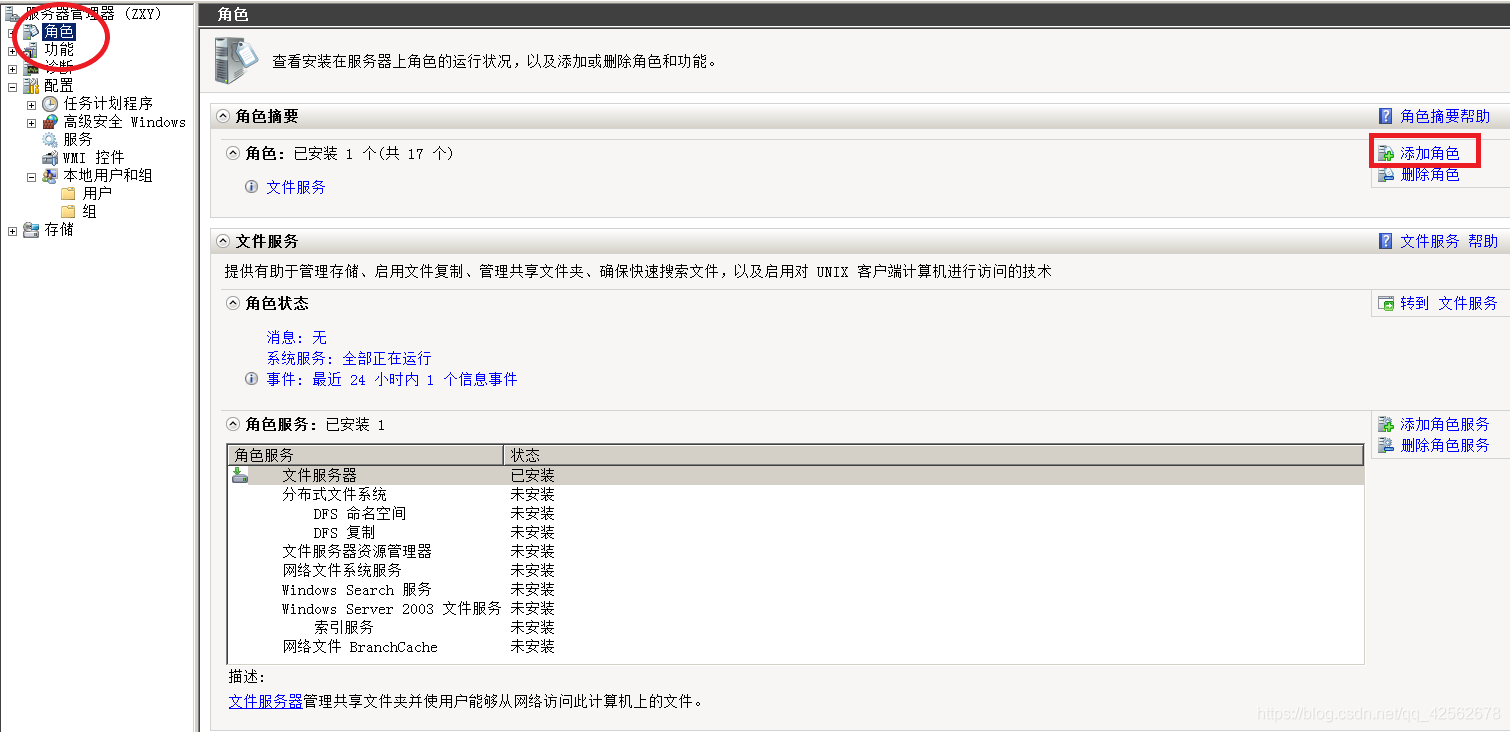1510x732 pixels.
Task: Open the 文件服务 link under roles summary
Action: [296, 187]
